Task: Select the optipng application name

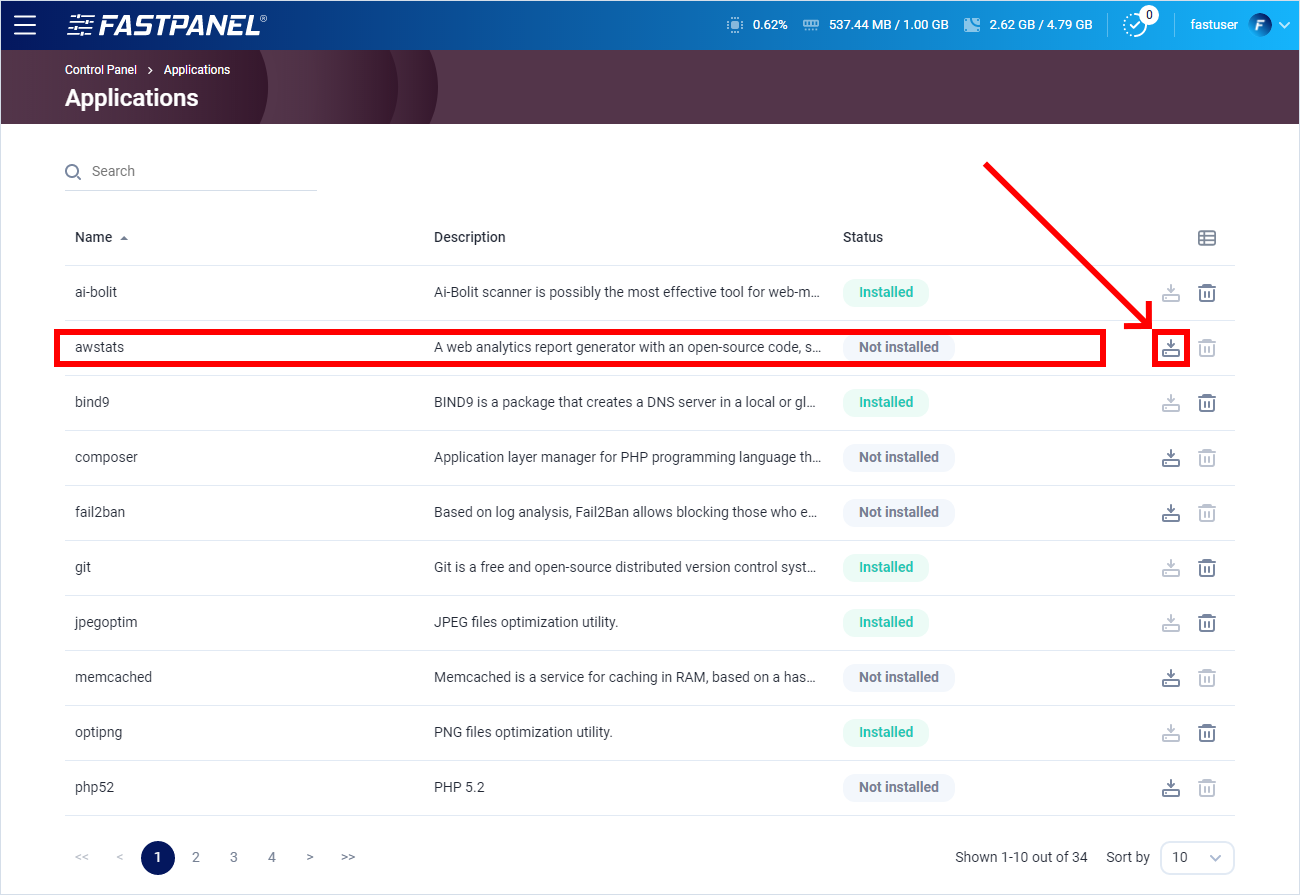Action: tap(98, 732)
